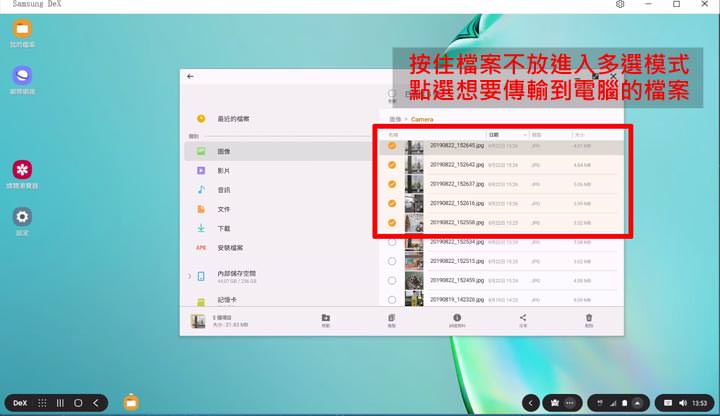Sort by the Type column header
The width and height of the screenshot is (720, 416).
click(x=536, y=135)
